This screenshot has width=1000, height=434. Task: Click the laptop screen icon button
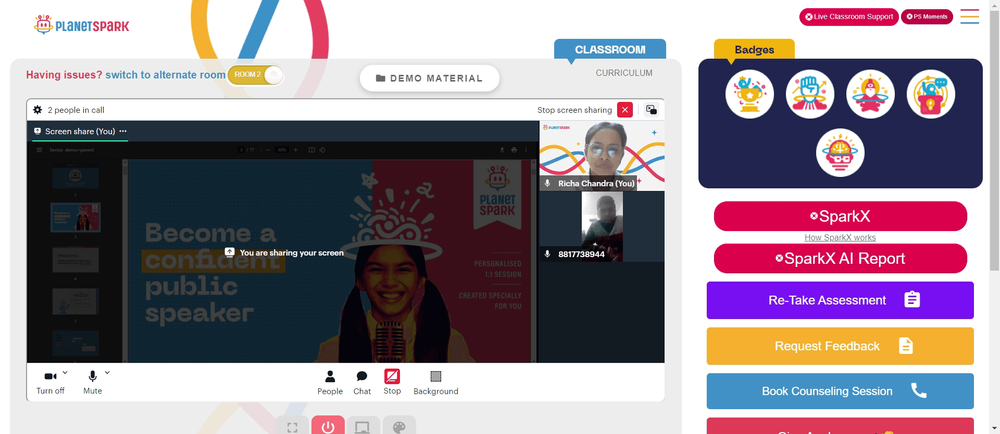[x=364, y=427]
